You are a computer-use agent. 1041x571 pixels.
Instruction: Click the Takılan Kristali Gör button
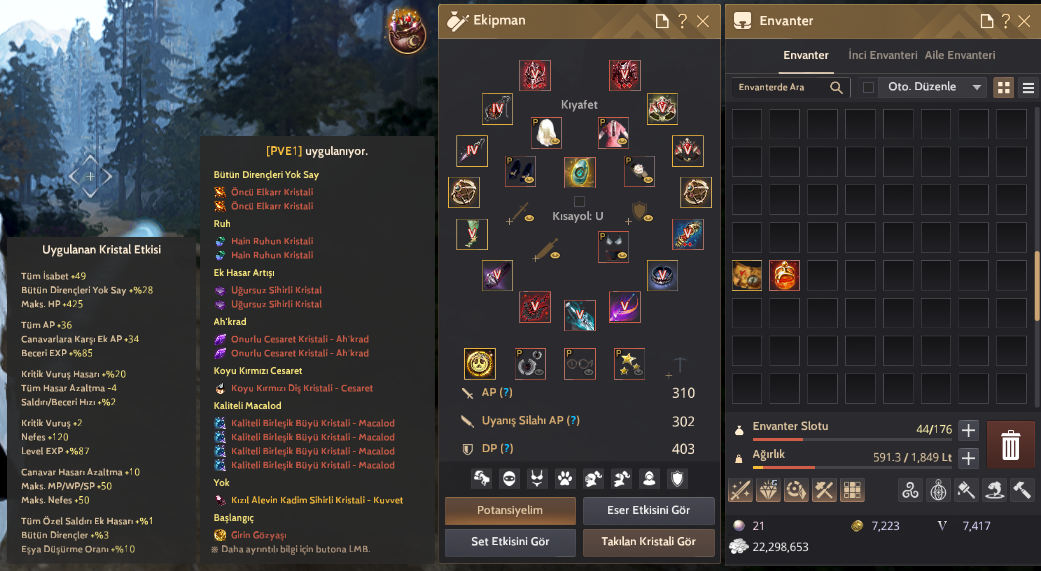(x=648, y=542)
